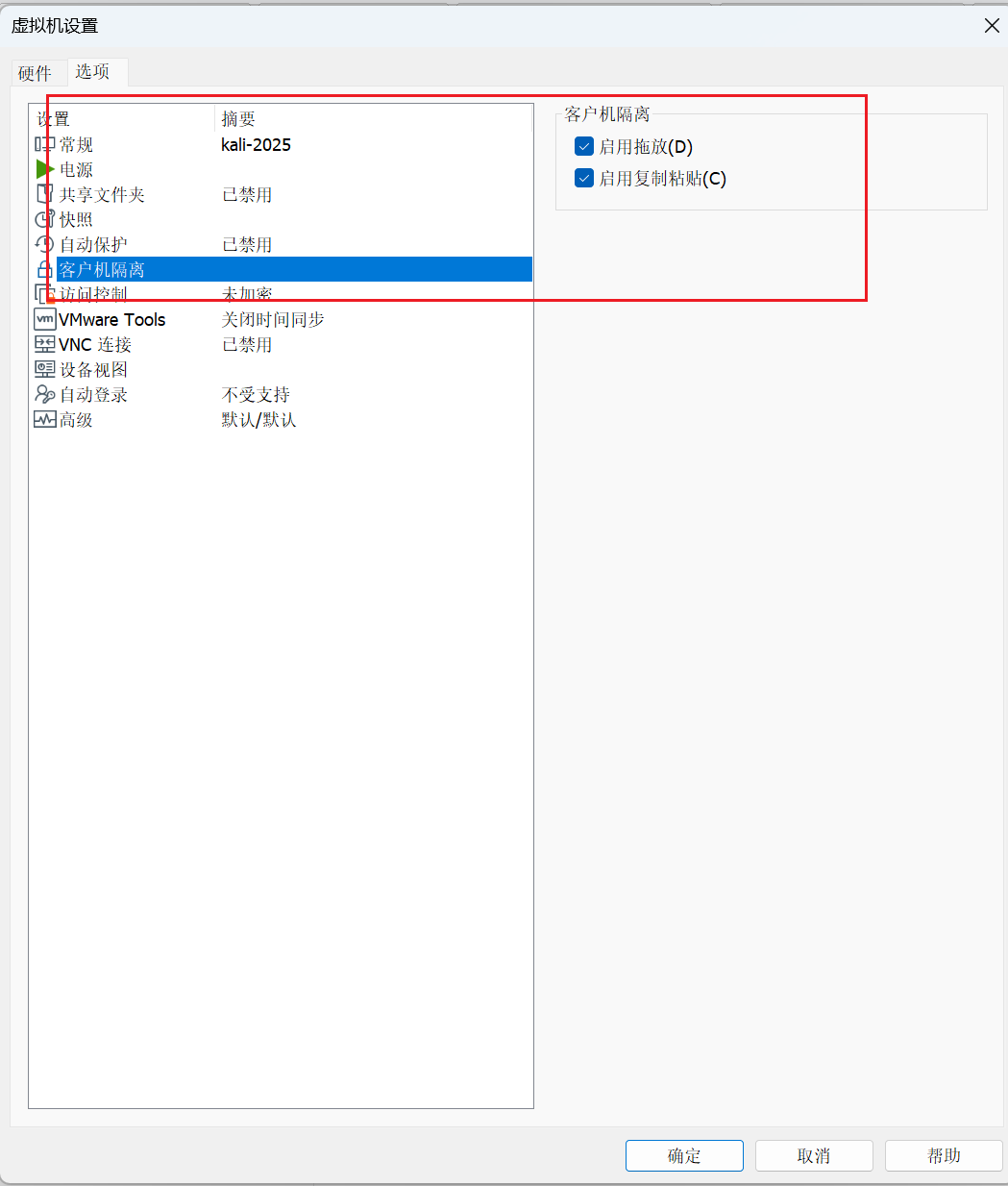Screen dimensions: 1008x1186
Task: Select the 共享文件夹 icon
Action: (45, 194)
